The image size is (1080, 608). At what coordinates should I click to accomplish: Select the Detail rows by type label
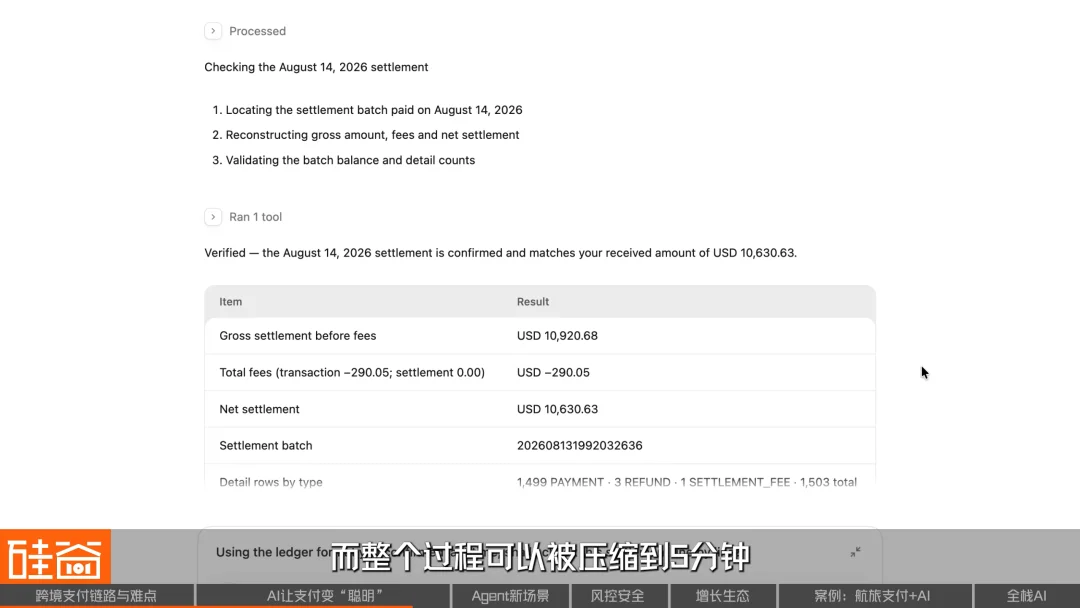(271, 482)
